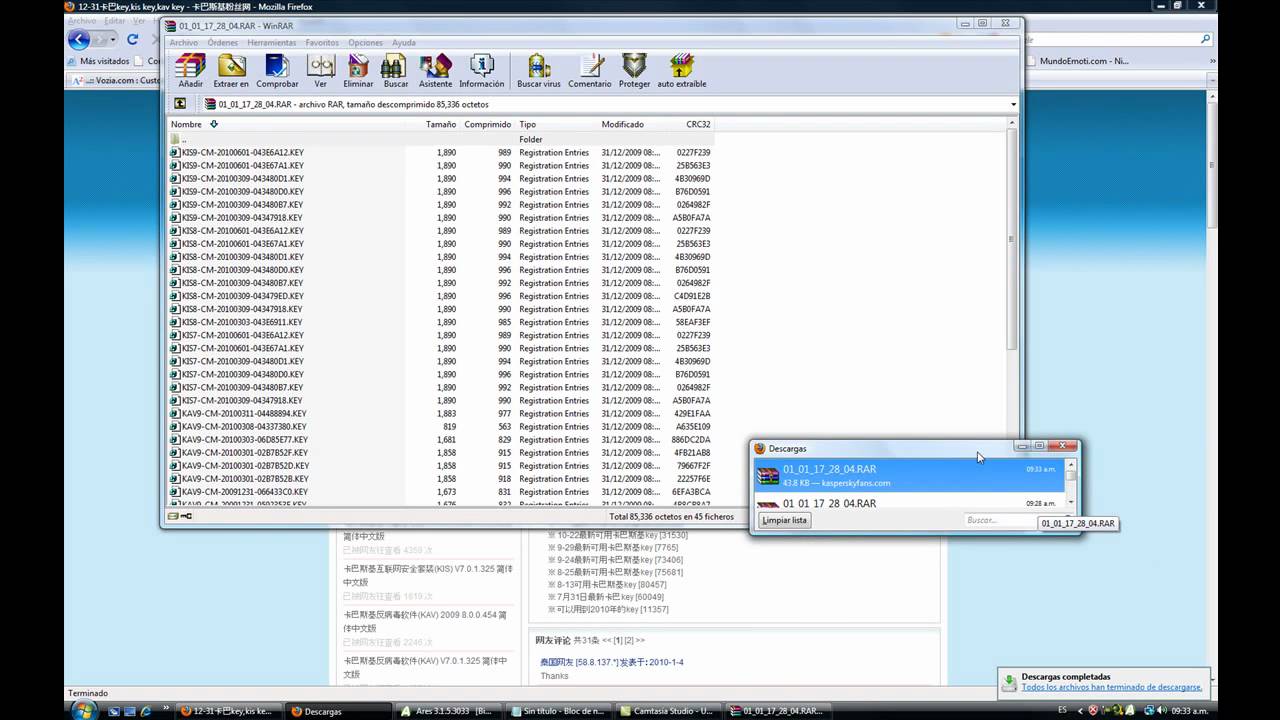Select file KIS9-CM-20100309-04347918.KEY
Image resolution: width=1280 pixels, height=720 pixels.
click(x=242, y=218)
